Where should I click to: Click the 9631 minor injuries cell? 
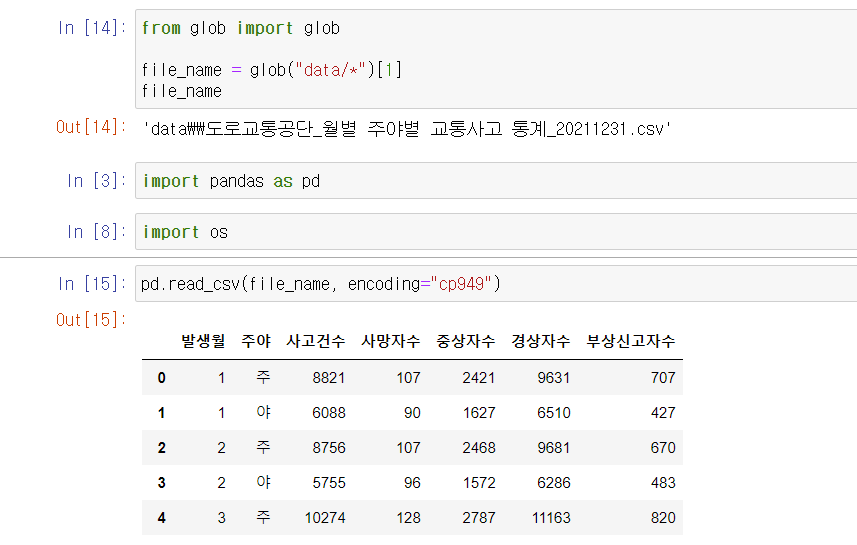point(553,378)
